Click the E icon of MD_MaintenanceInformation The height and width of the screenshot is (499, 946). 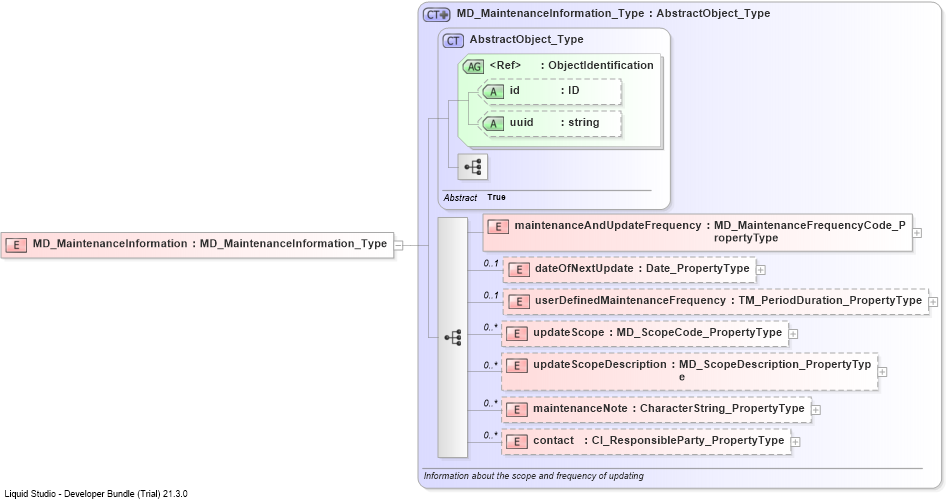(x=16, y=245)
